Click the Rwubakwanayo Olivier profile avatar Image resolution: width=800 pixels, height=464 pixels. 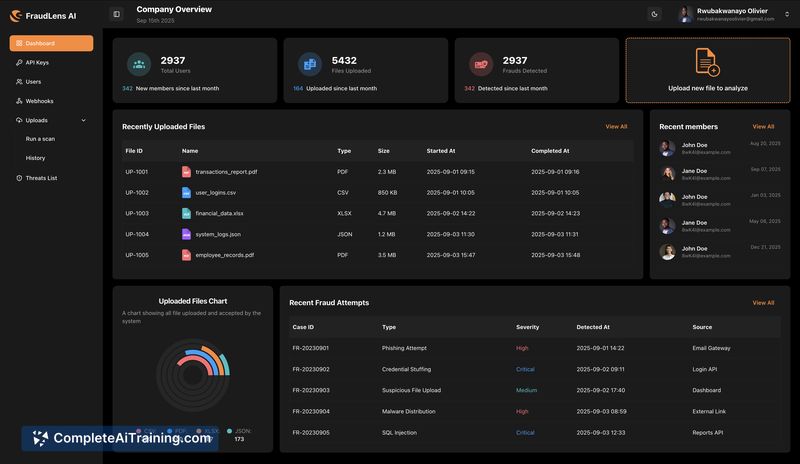pos(686,14)
